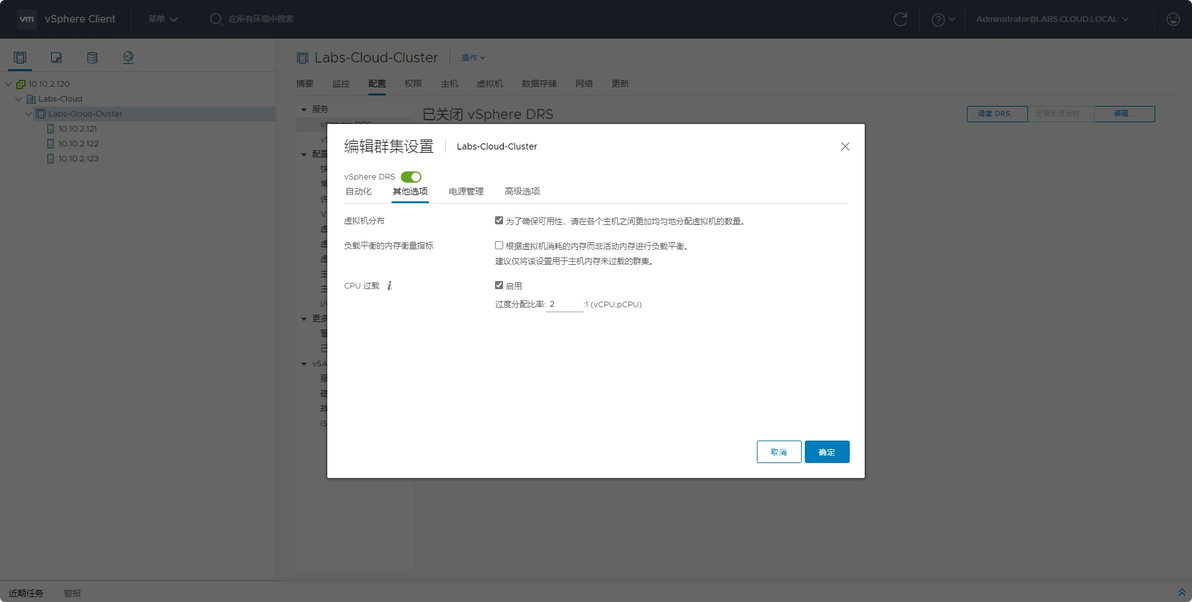Collapse the 服务 section in config sidebar
This screenshot has width=1192, height=602.
point(305,109)
